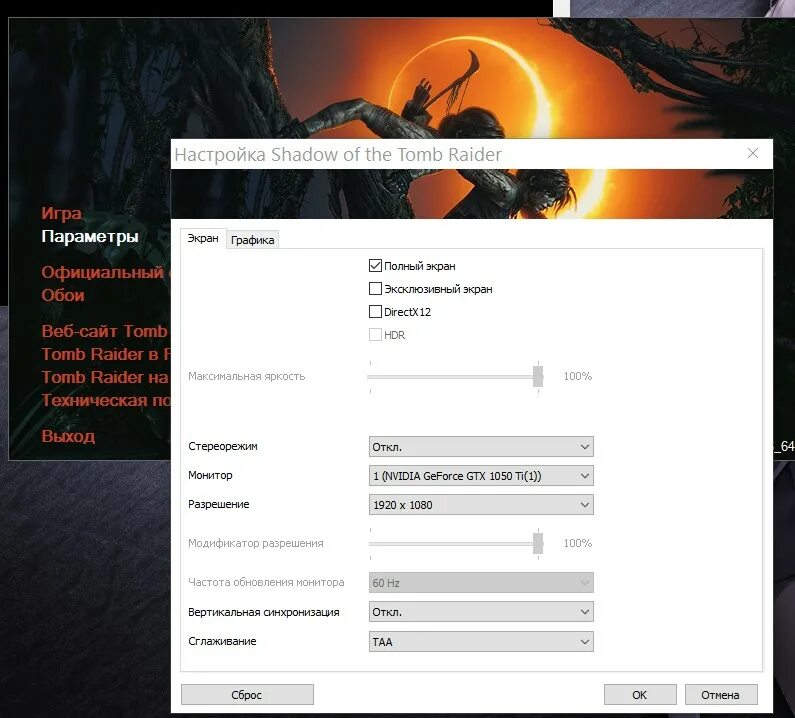Click Выход in the launcher menu
This screenshot has height=718, width=795.
coord(68,436)
